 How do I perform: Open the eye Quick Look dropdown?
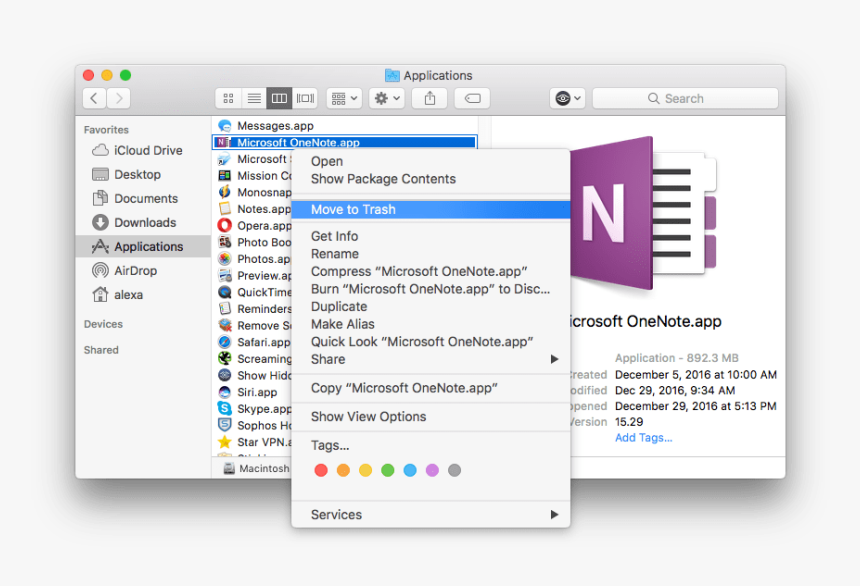(x=568, y=98)
